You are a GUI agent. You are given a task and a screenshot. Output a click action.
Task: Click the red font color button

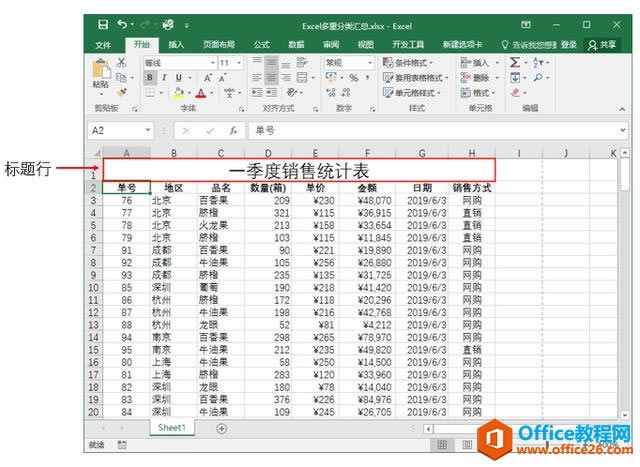tap(201, 93)
